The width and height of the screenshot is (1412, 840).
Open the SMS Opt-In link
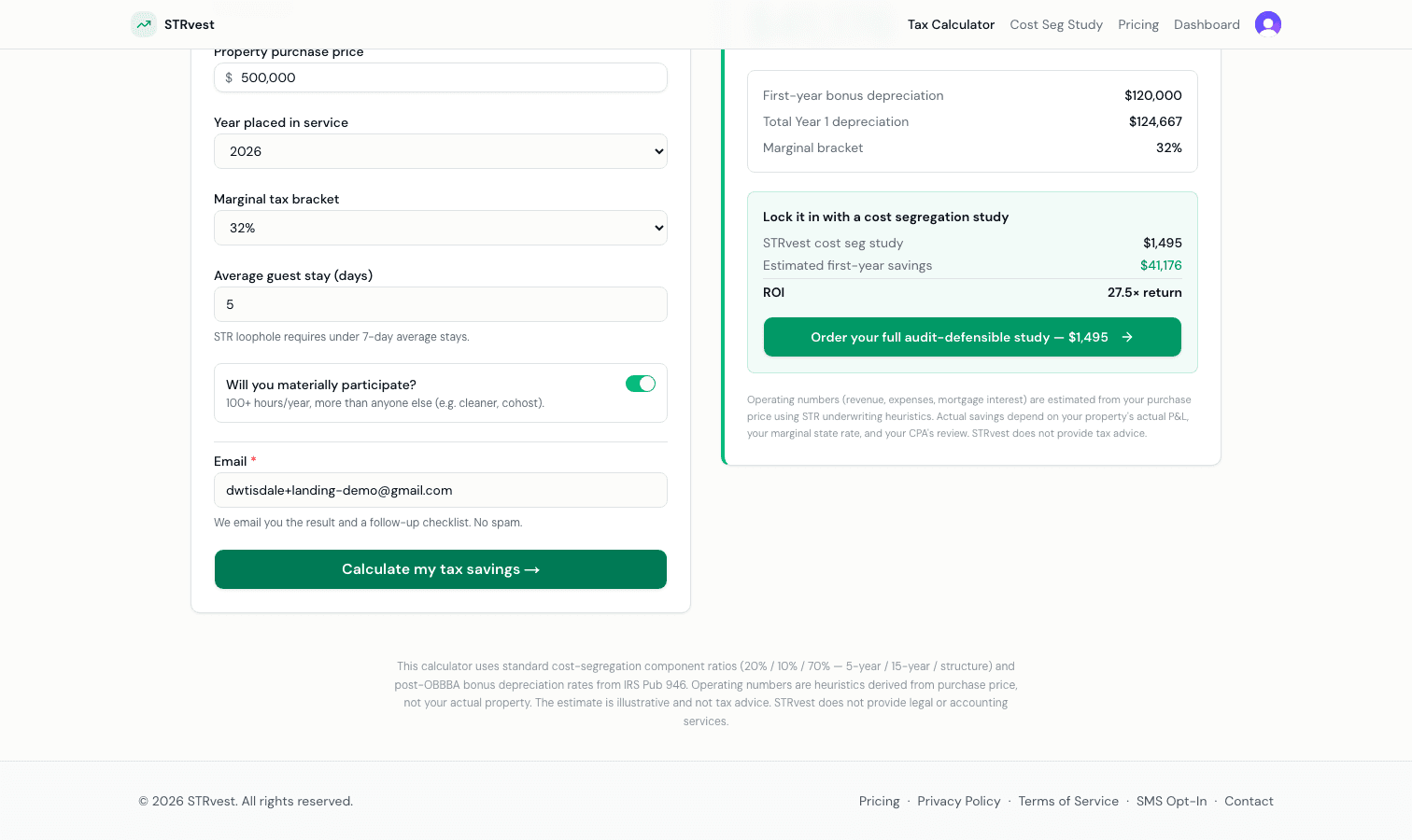pos(1171,801)
